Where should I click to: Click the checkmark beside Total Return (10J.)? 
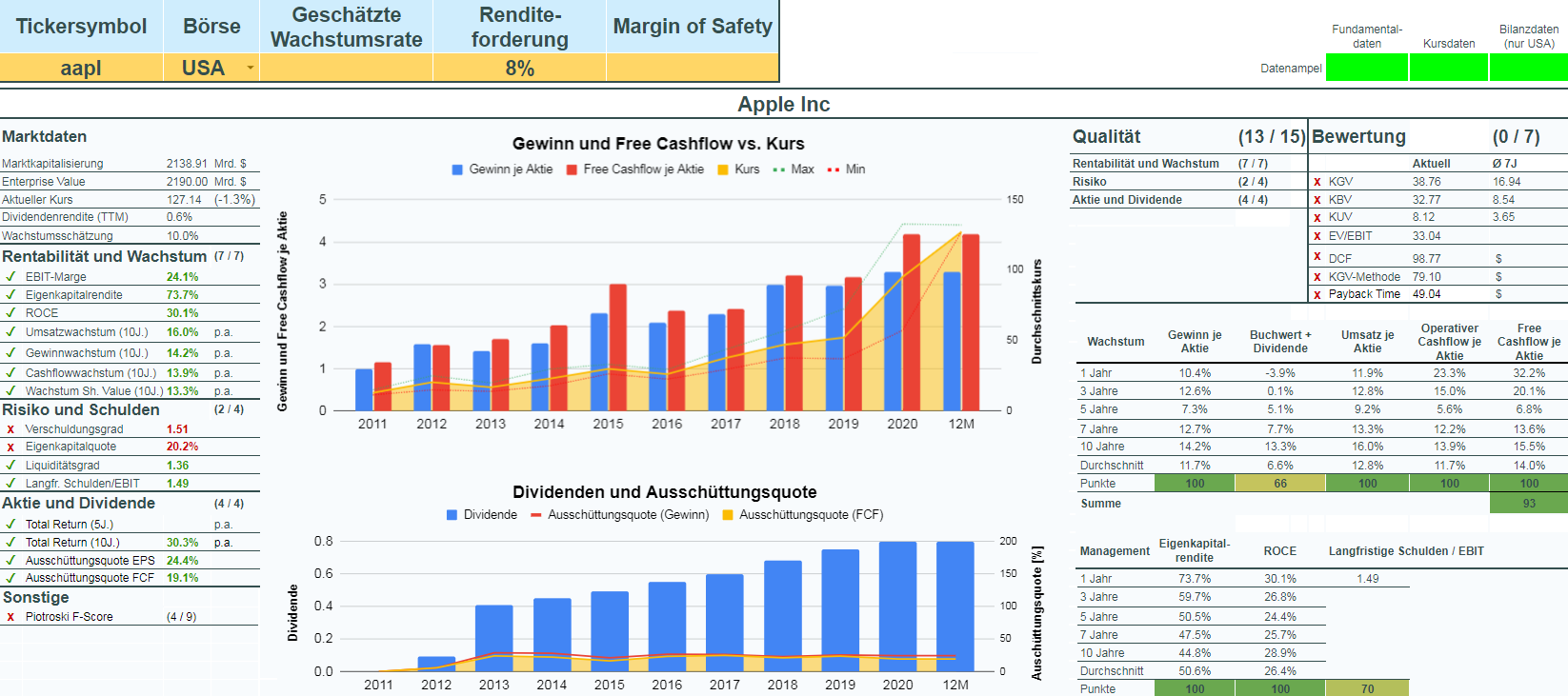click(10, 543)
